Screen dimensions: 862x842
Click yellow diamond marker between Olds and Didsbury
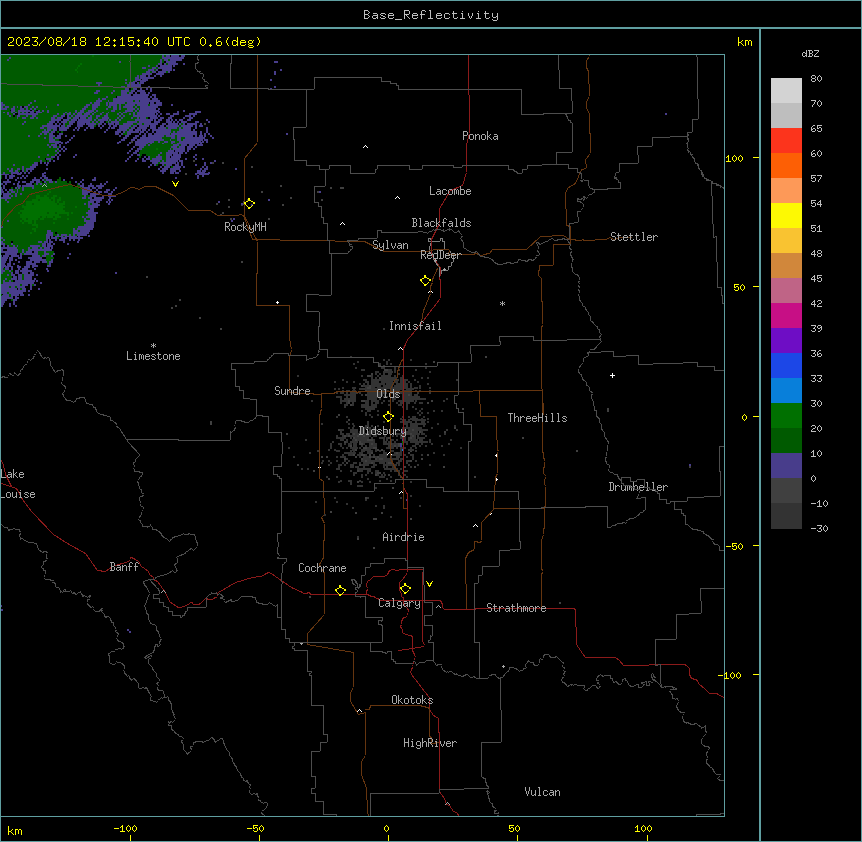point(388,417)
